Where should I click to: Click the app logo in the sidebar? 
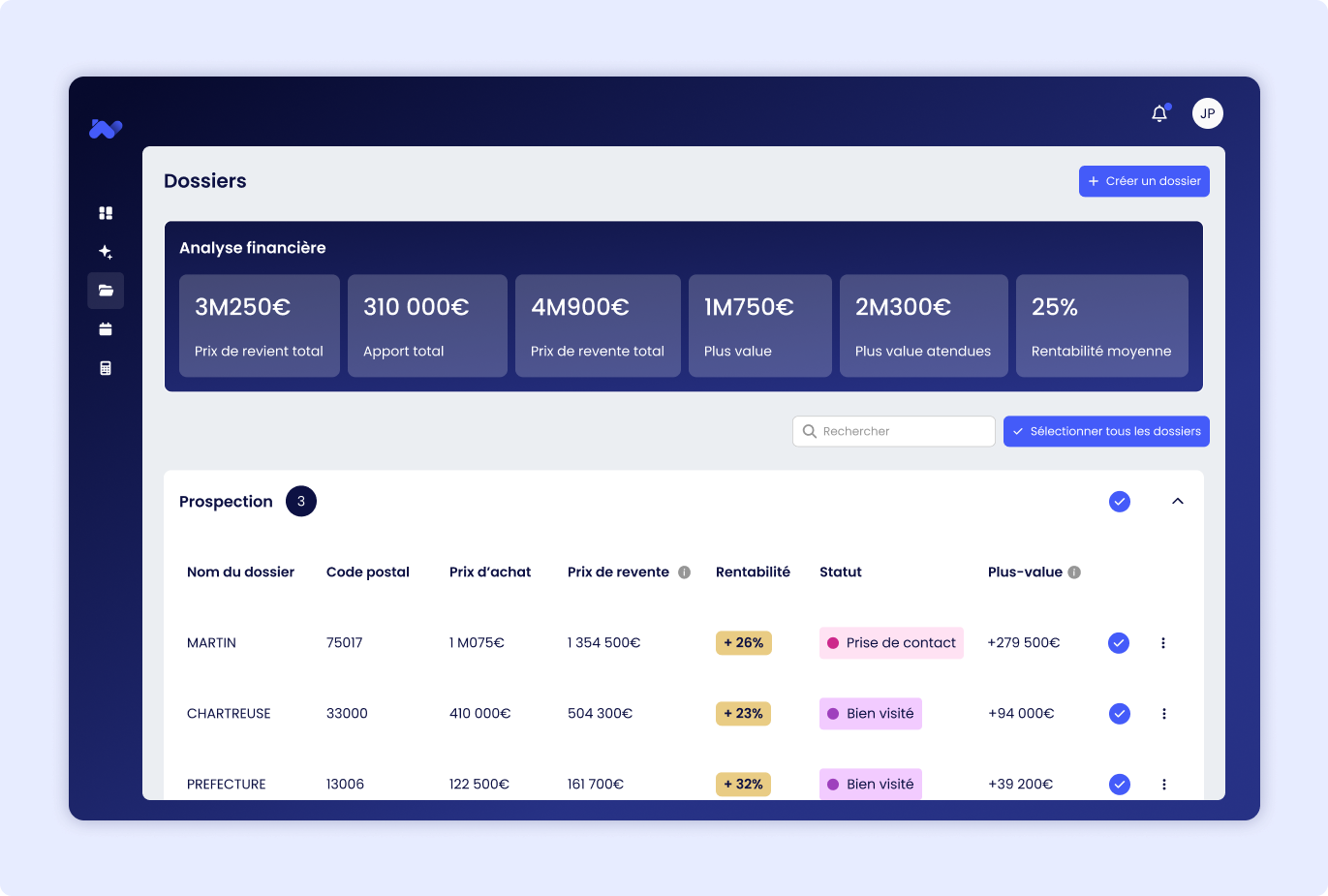(x=106, y=129)
